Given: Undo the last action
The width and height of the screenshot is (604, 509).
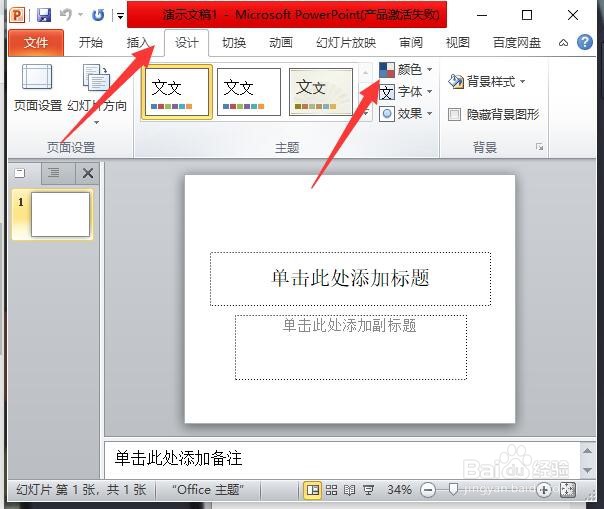Looking at the screenshot, I should pyautogui.click(x=66, y=15).
